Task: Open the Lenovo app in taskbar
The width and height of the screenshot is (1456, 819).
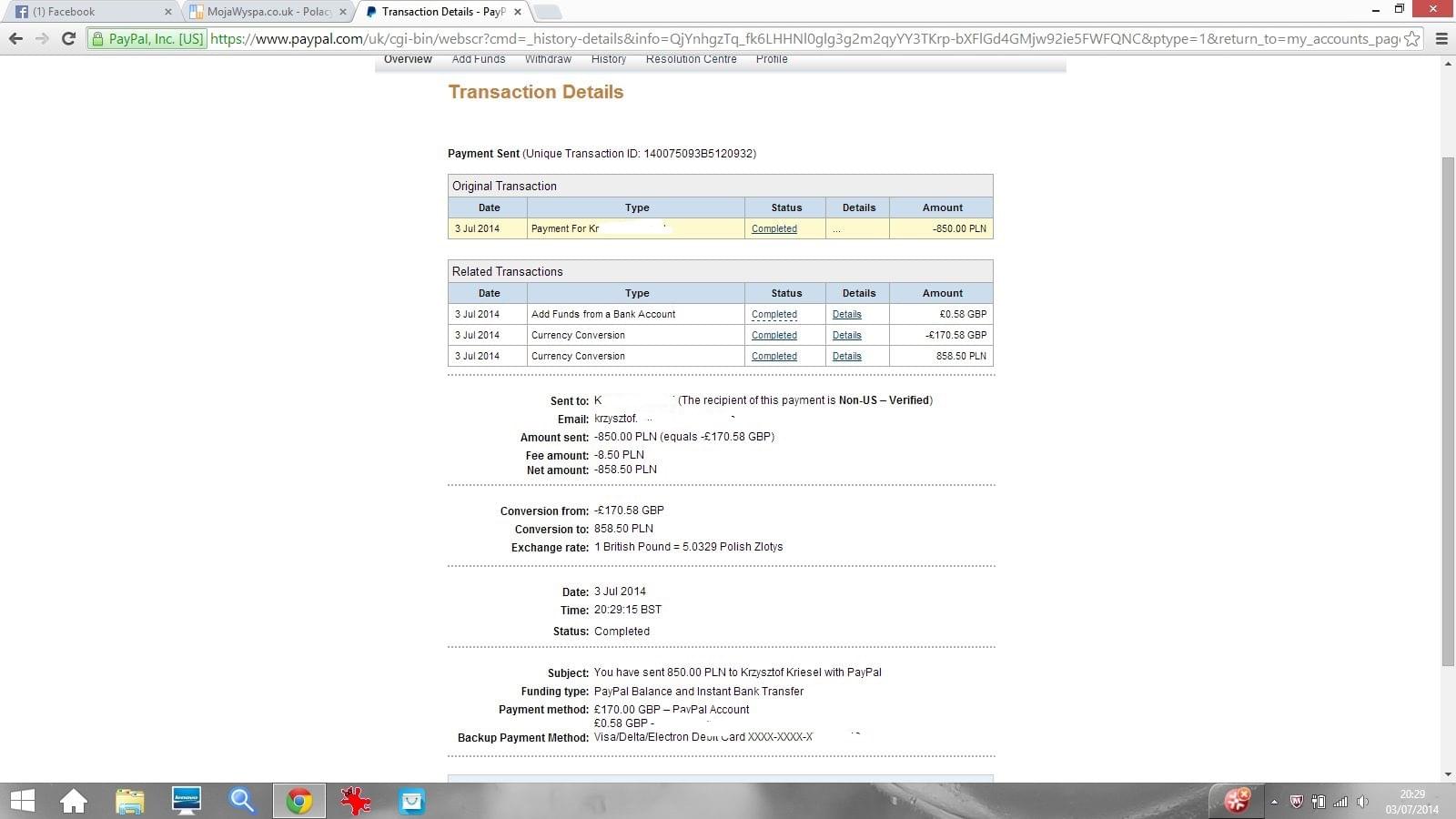Action: tap(187, 801)
